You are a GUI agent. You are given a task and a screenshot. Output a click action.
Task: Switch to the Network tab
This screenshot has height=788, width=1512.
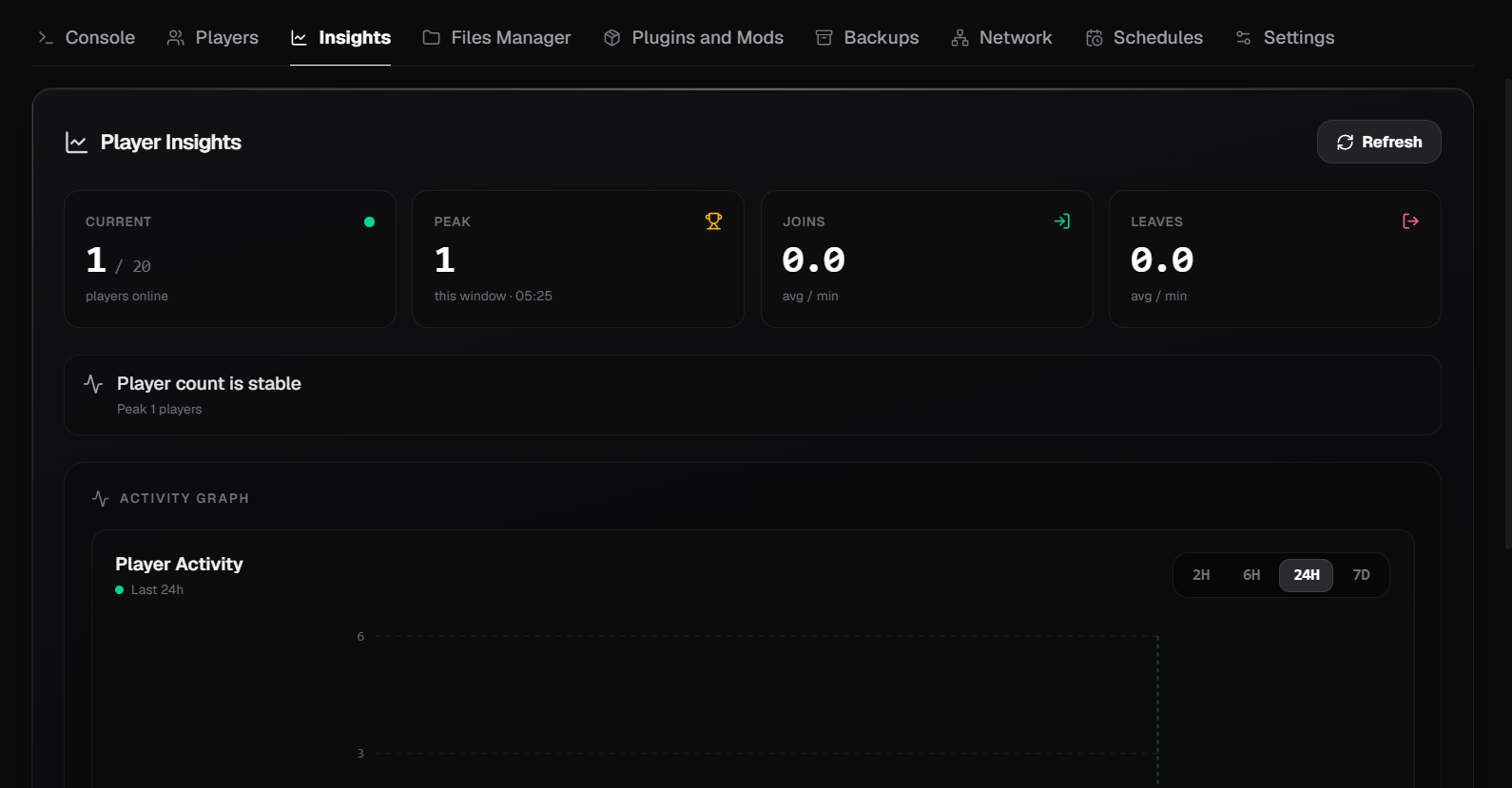click(1001, 37)
